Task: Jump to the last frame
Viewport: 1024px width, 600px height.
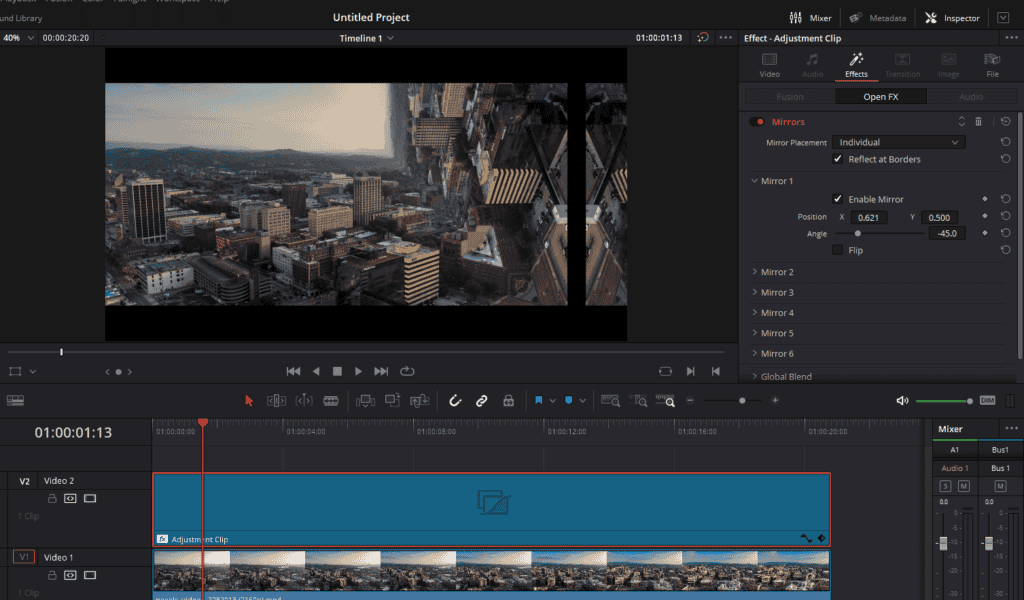Action: click(381, 371)
